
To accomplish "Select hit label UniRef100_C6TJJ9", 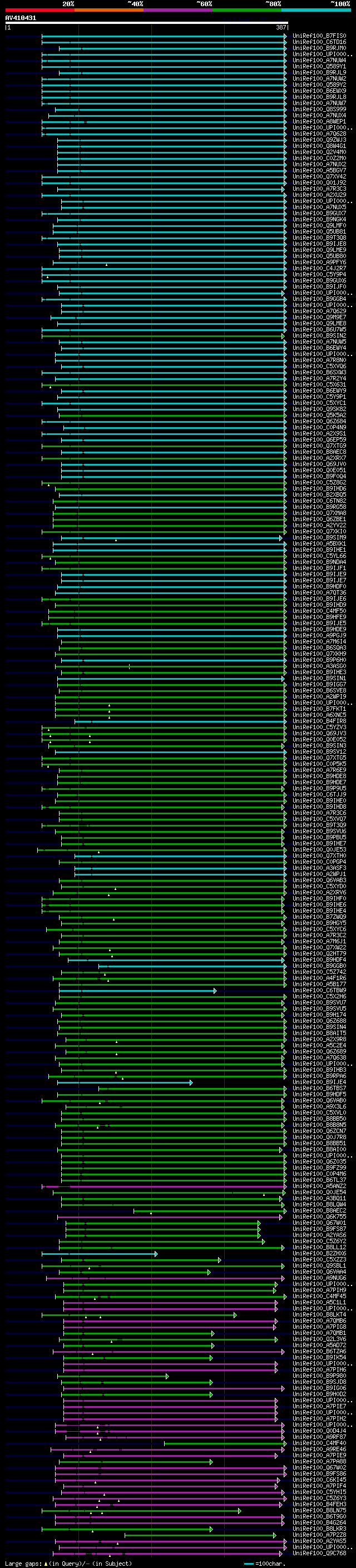I will [x=319, y=794].
